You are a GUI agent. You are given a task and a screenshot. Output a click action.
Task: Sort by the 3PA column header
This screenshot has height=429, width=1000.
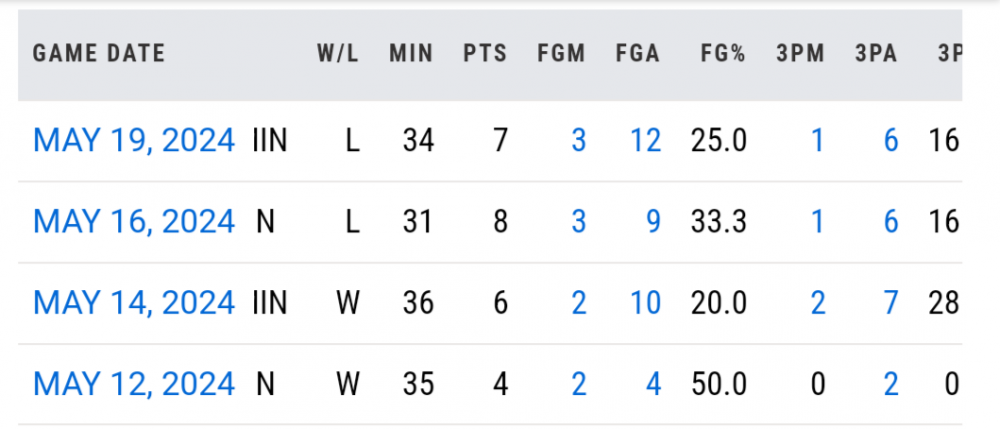coord(876,54)
